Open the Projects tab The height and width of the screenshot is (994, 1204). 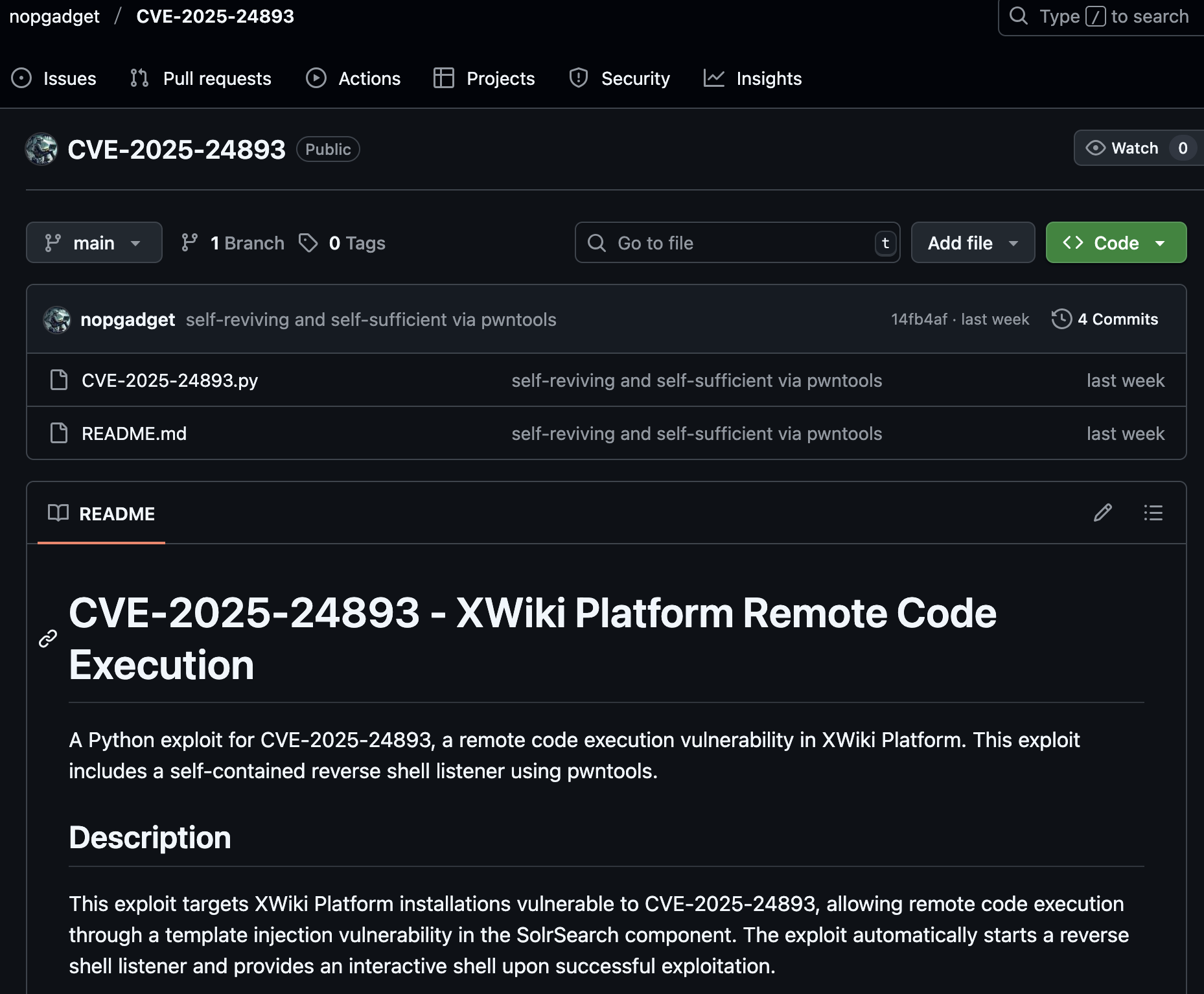tap(484, 78)
